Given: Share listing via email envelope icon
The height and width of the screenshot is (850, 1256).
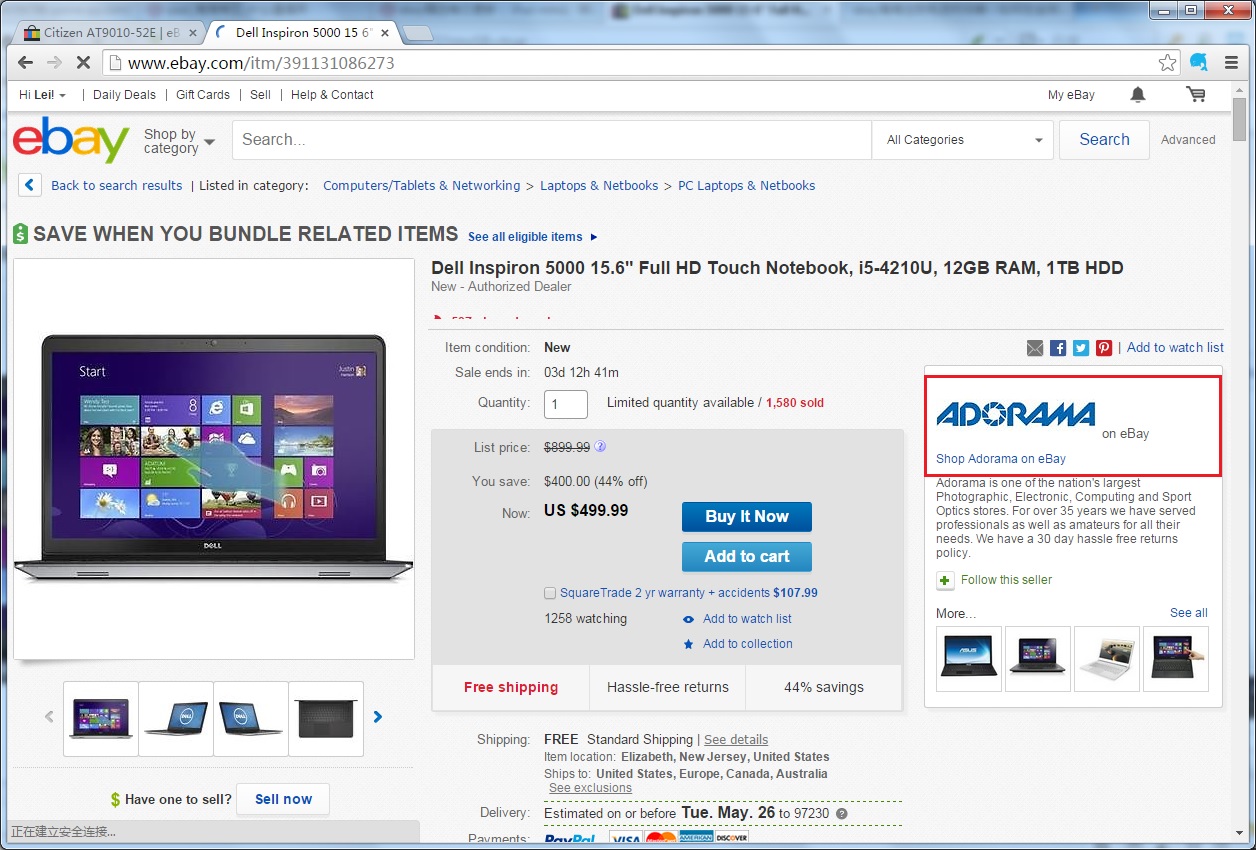Looking at the screenshot, I should point(1035,348).
